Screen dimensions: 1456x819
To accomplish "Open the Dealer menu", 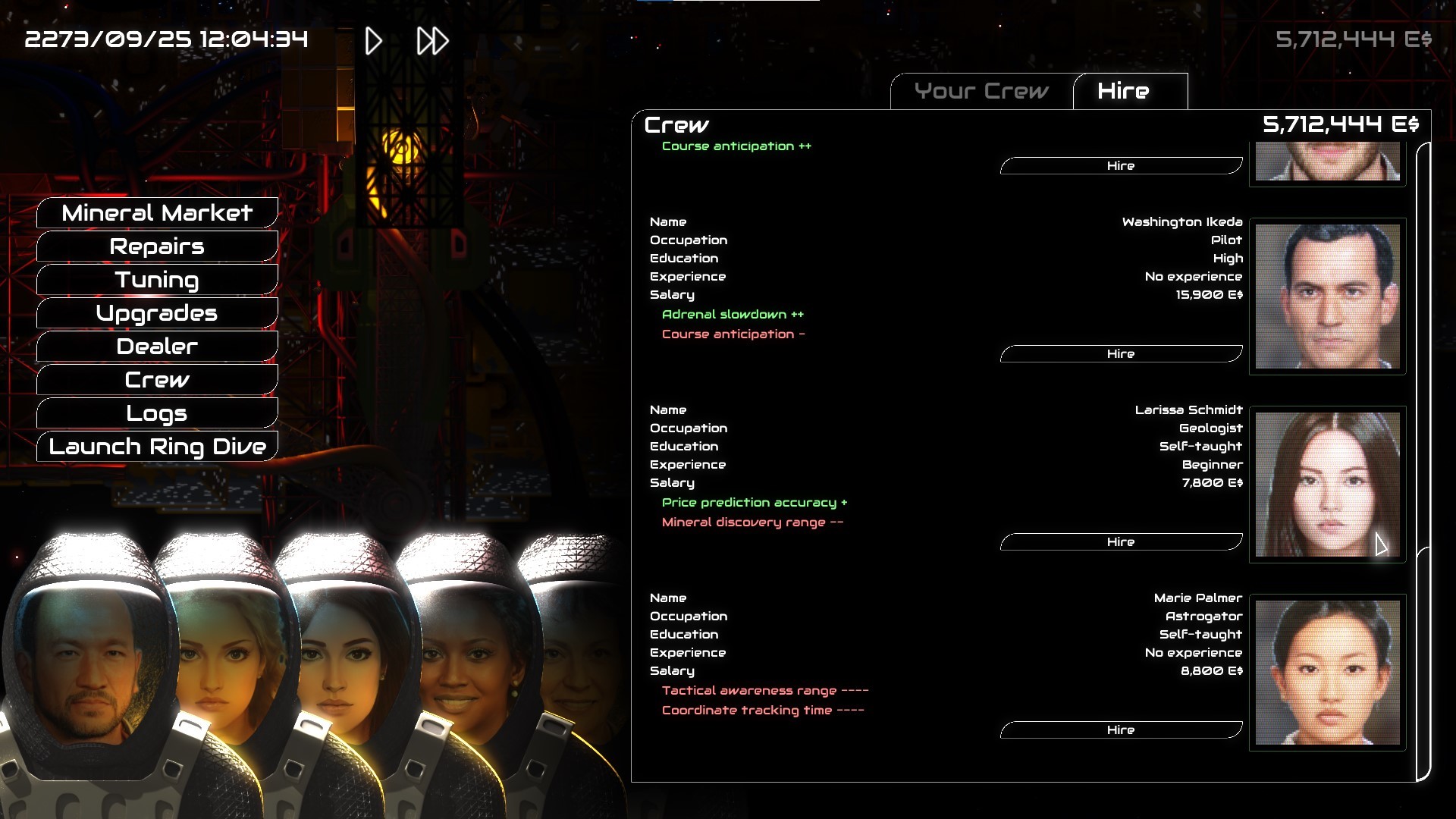I will pos(157,347).
